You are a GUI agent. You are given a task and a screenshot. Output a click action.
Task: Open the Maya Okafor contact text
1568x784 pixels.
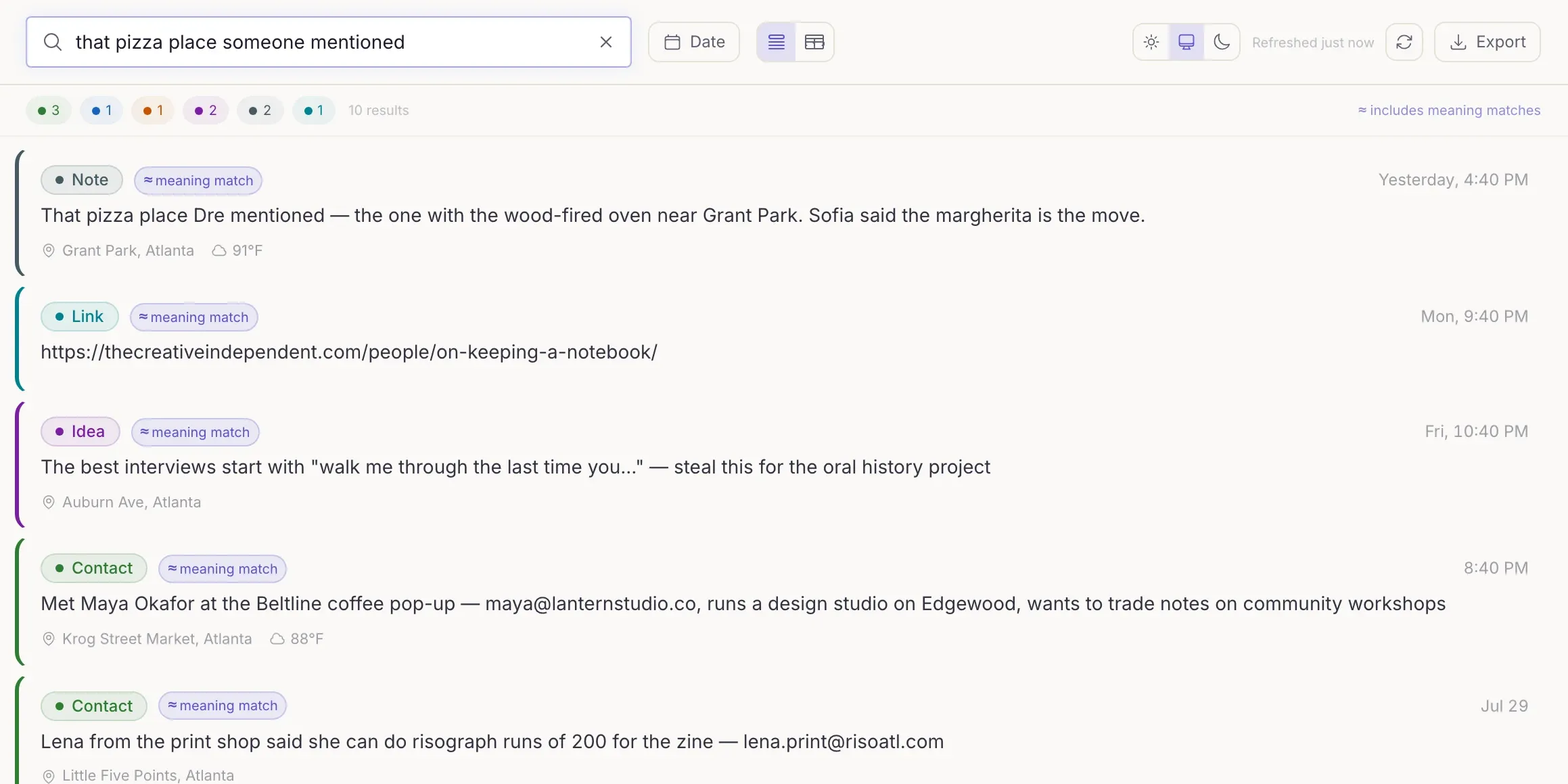click(743, 604)
